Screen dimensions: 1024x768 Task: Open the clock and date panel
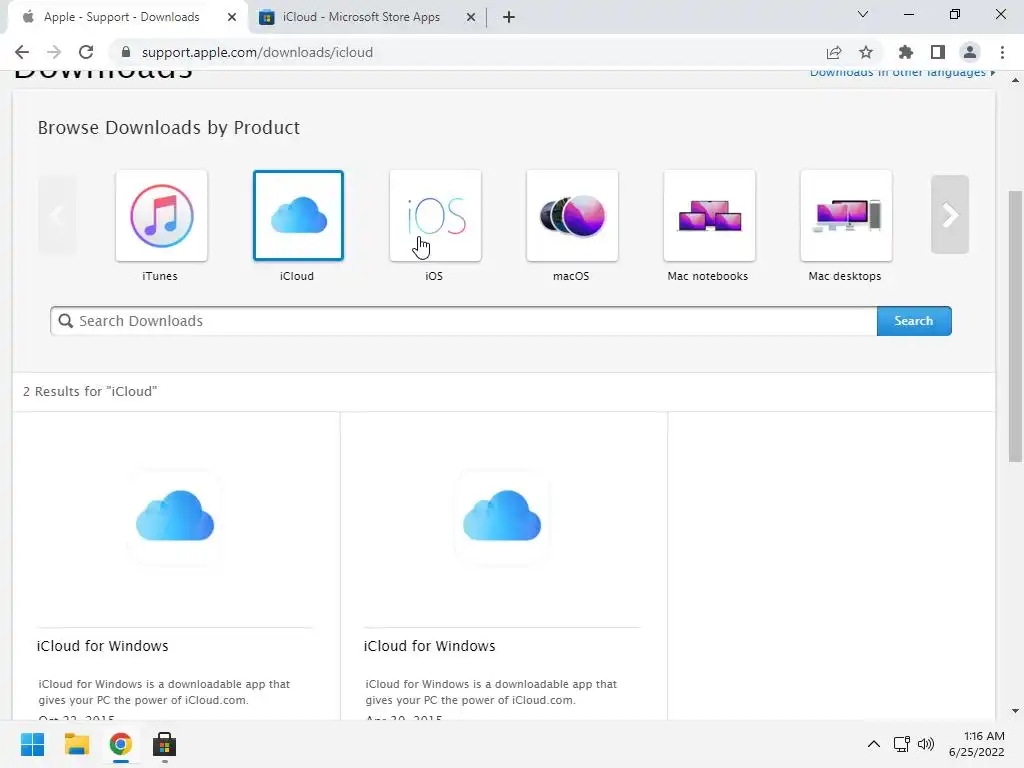tap(977, 744)
